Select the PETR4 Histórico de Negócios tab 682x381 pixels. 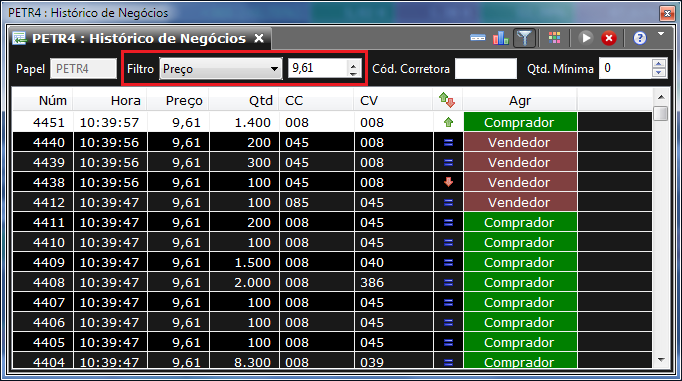pos(138,38)
